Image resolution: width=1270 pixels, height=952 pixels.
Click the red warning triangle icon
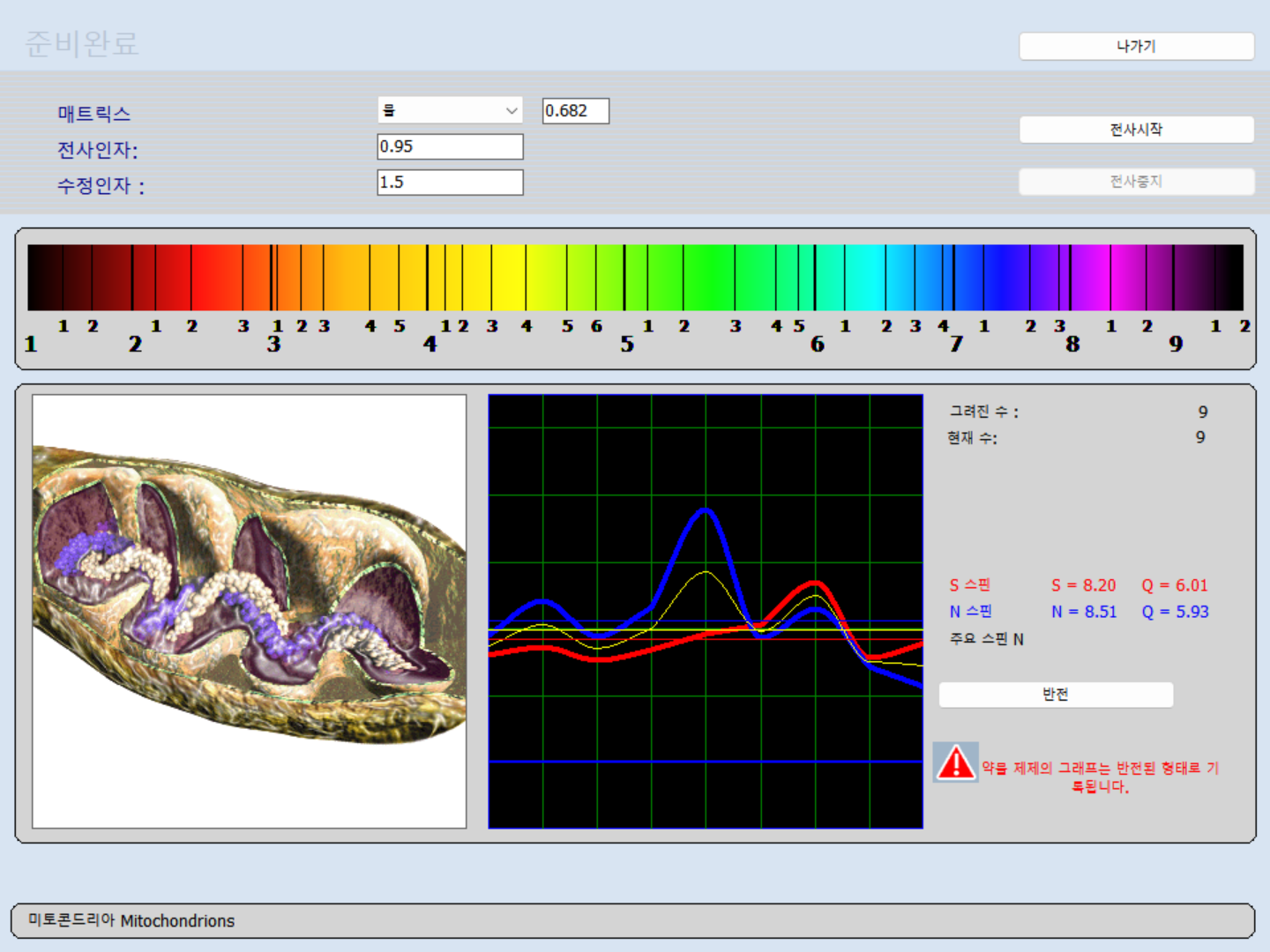coord(955,762)
